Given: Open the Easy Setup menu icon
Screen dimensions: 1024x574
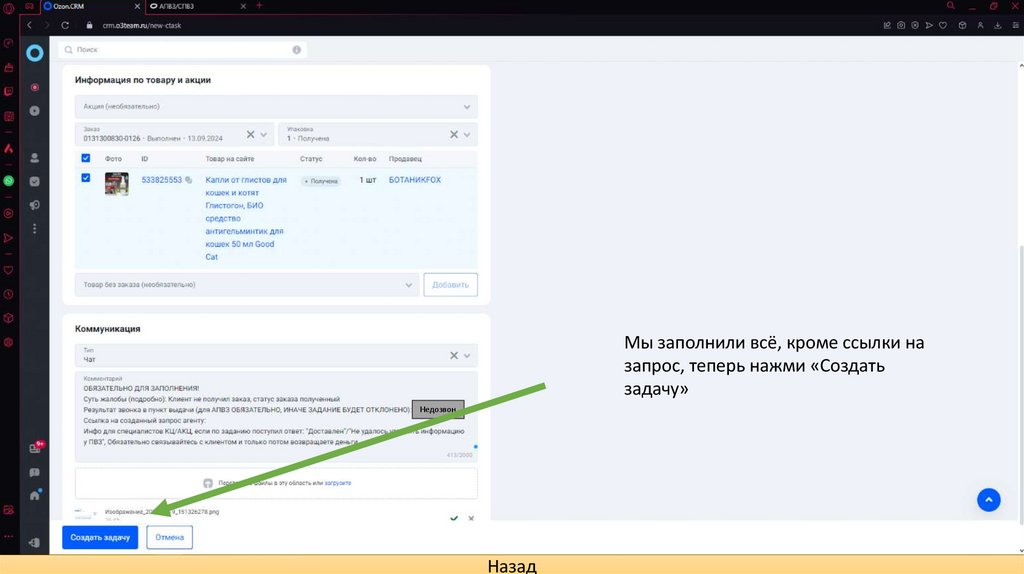Looking at the screenshot, I should (x=1015, y=25).
